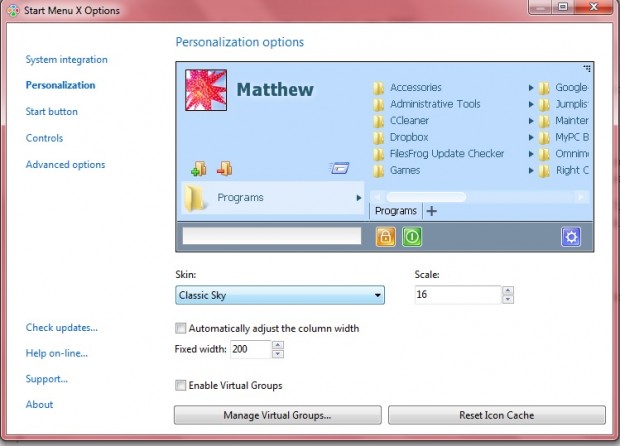Screen dimensions: 620x446
Task: Click the search box in preview menu
Action: click(x=272, y=236)
